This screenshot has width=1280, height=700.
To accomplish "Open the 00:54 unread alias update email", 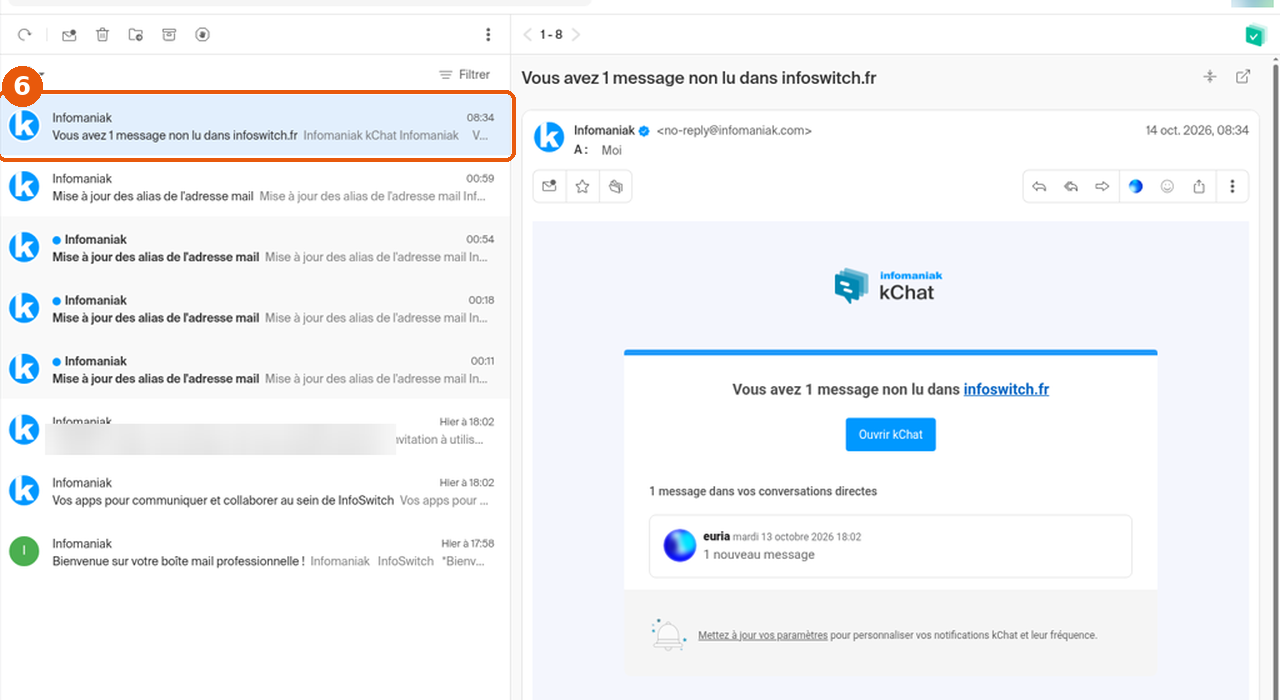I will (x=255, y=248).
